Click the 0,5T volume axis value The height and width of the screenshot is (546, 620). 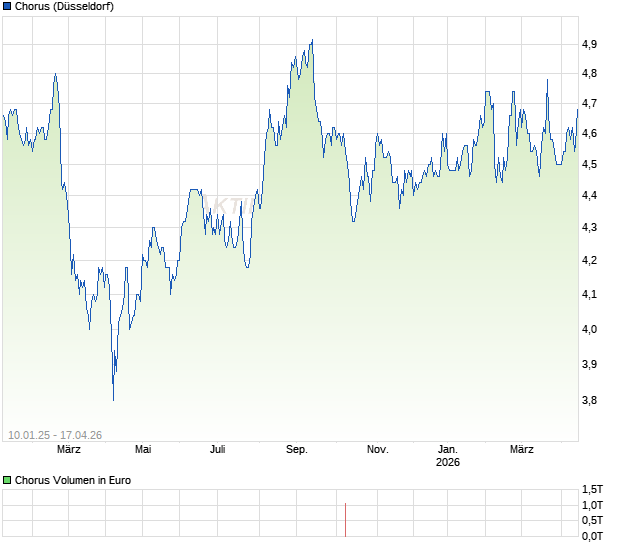[592, 520]
